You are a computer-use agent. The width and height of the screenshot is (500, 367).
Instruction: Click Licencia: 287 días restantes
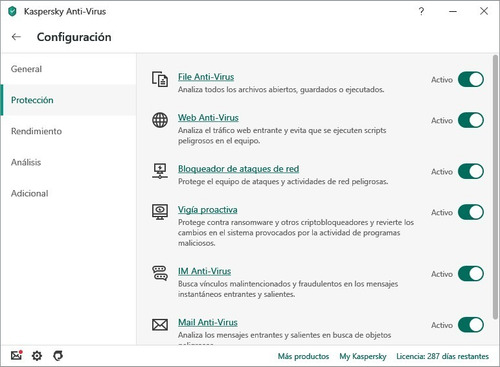(x=442, y=356)
